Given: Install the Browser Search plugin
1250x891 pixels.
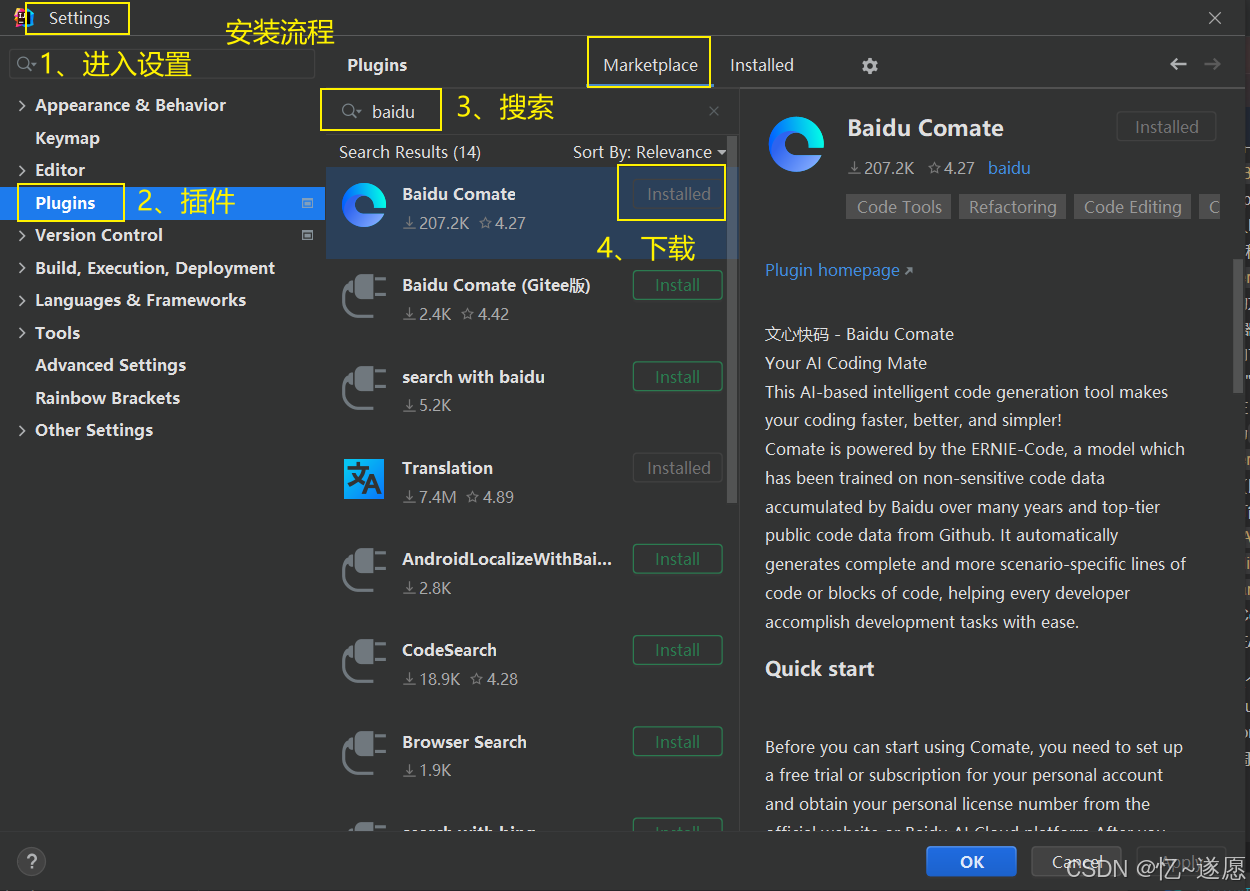Looking at the screenshot, I should pos(677,742).
